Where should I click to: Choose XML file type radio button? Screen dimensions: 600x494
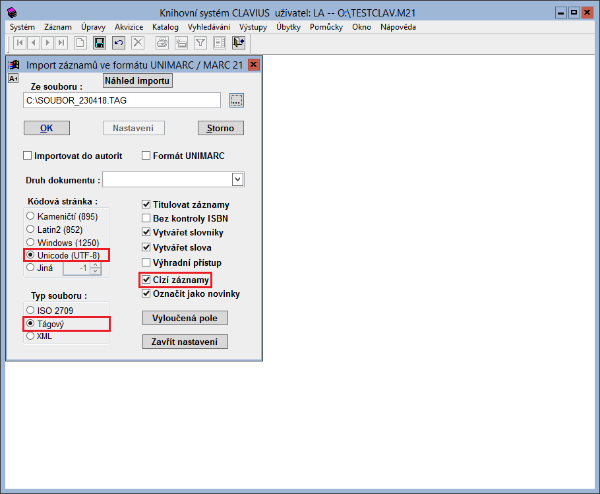(30, 336)
